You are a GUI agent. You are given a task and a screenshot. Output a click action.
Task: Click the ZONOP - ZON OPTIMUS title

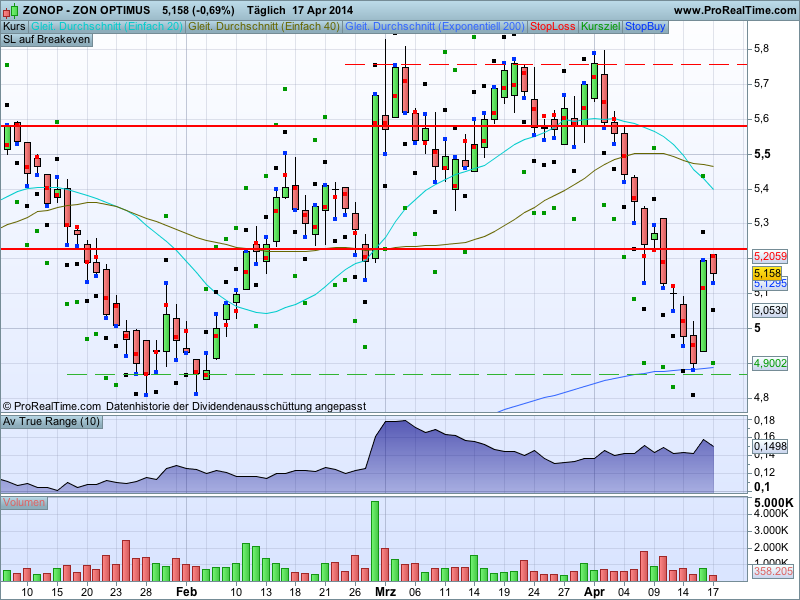pyautogui.click(x=87, y=10)
